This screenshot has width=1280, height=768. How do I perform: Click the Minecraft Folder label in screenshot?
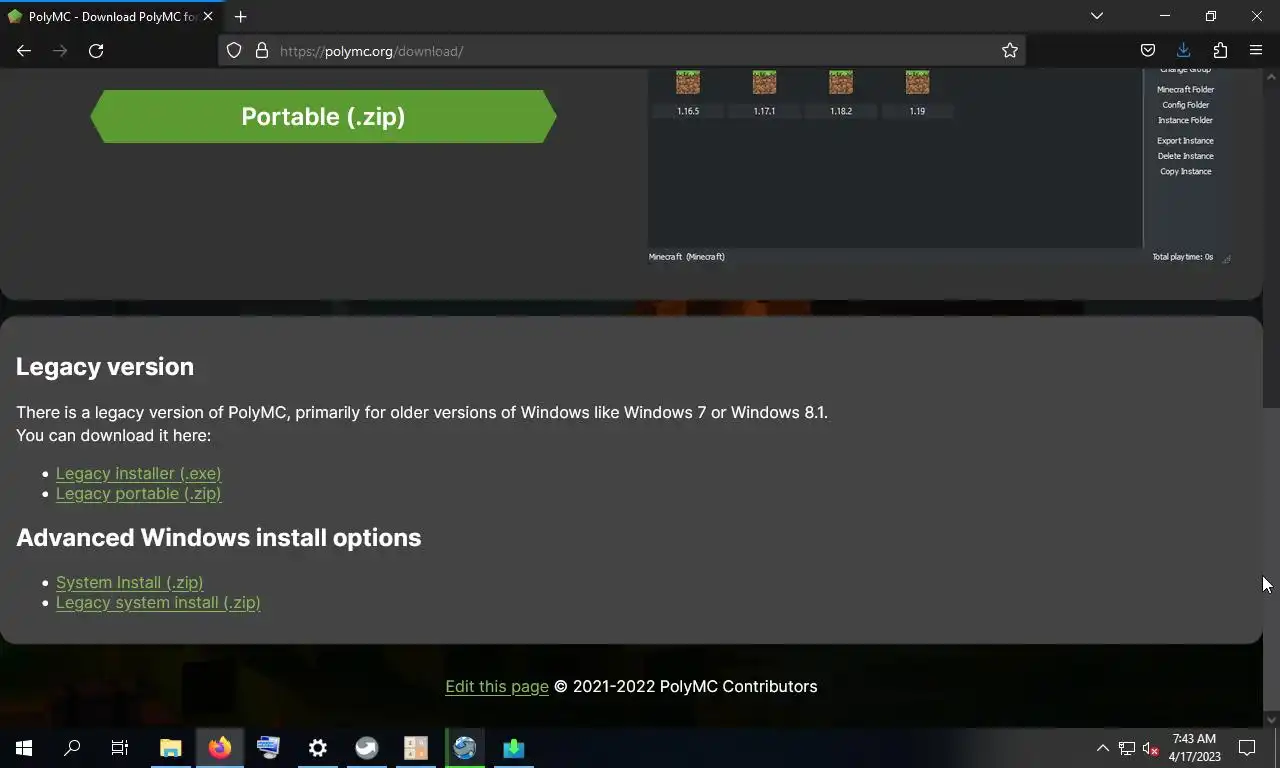click(1186, 90)
